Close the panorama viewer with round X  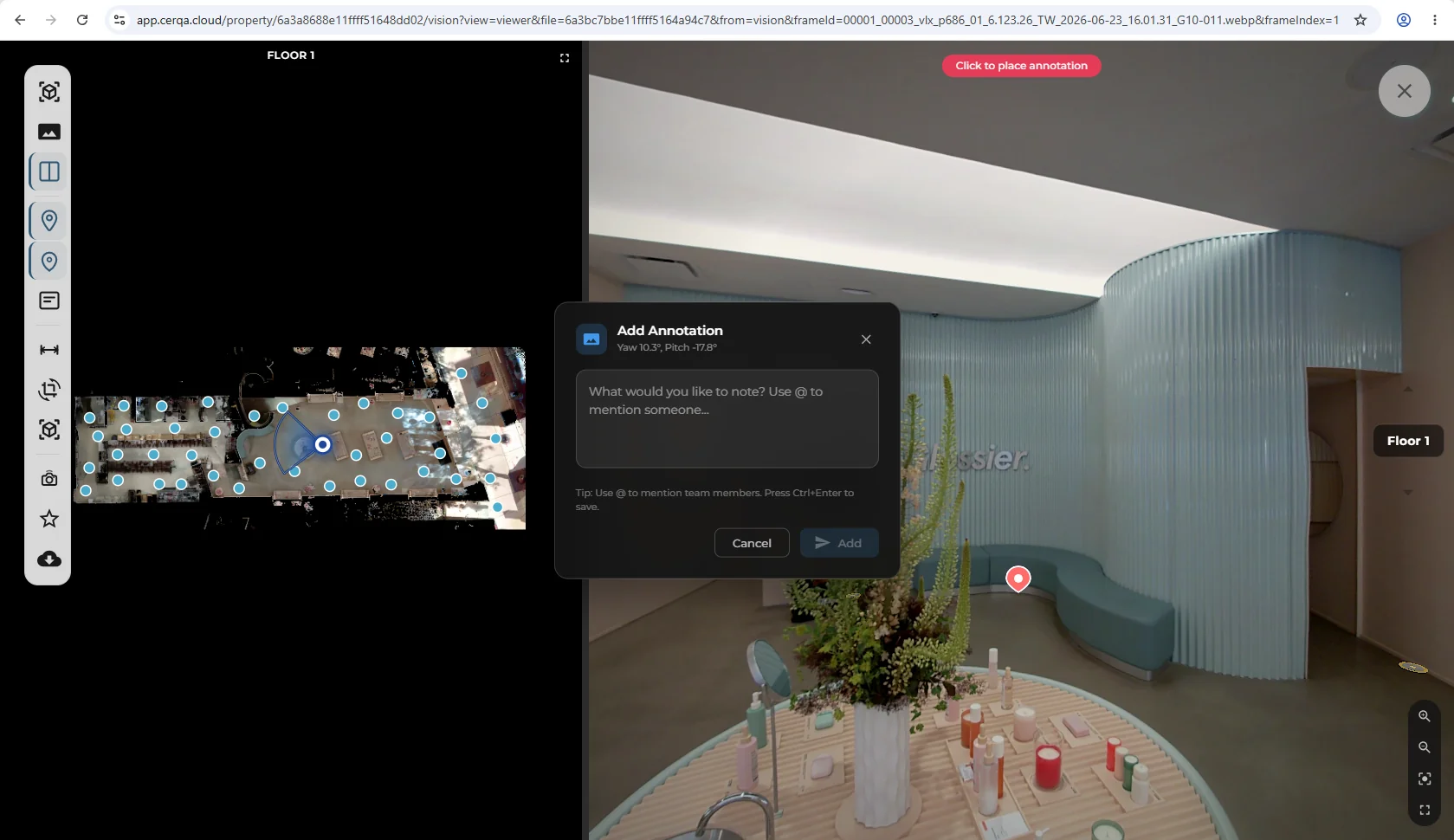[x=1405, y=91]
